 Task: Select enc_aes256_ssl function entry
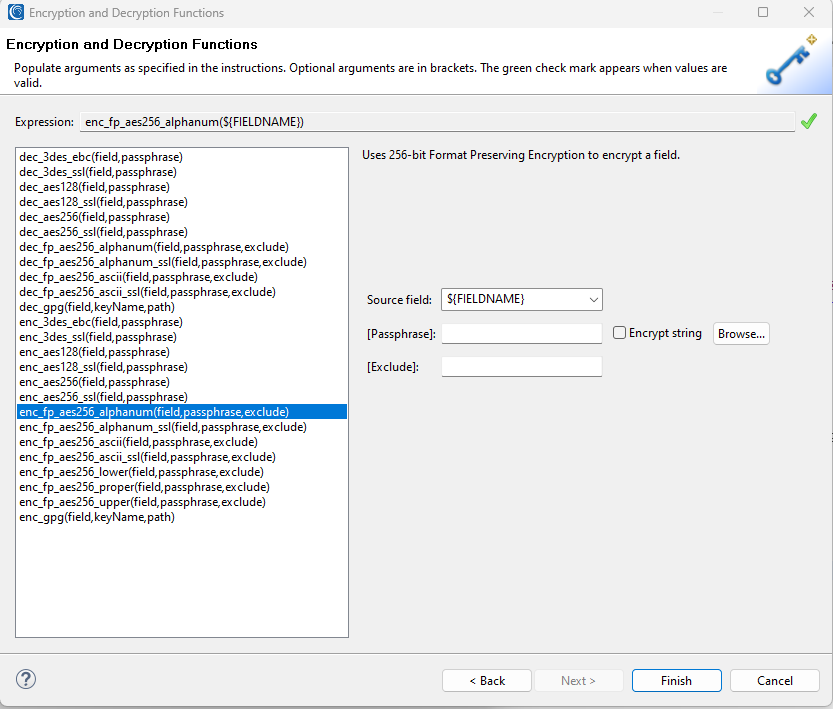[103, 397]
